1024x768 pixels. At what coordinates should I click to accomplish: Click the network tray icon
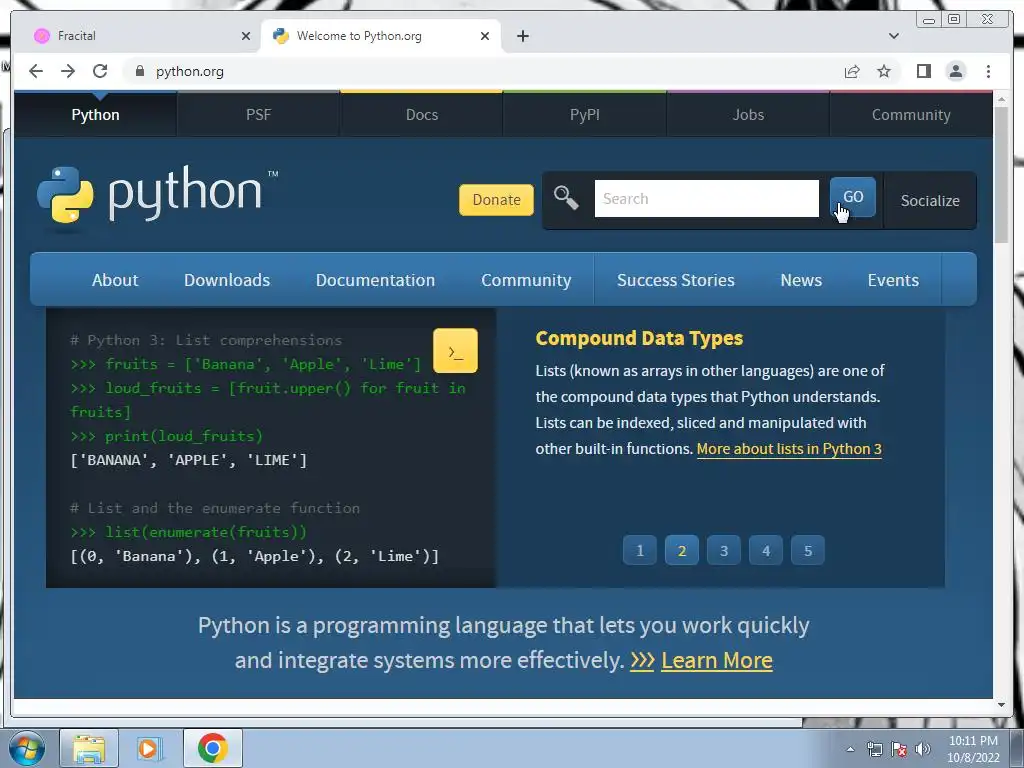tap(874, 749)
